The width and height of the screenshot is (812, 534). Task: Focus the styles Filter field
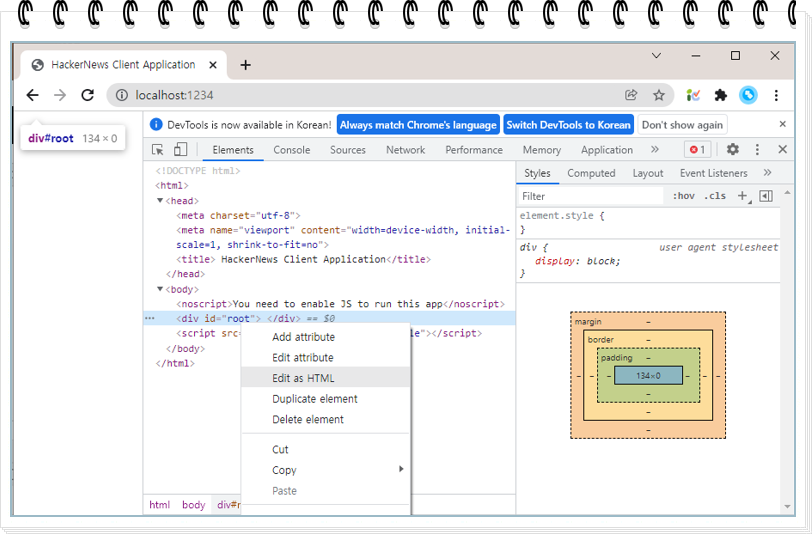(590, 196)
